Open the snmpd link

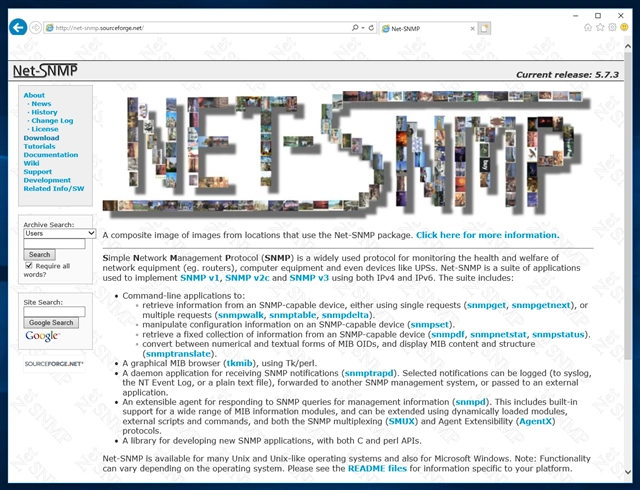point(471,402)
